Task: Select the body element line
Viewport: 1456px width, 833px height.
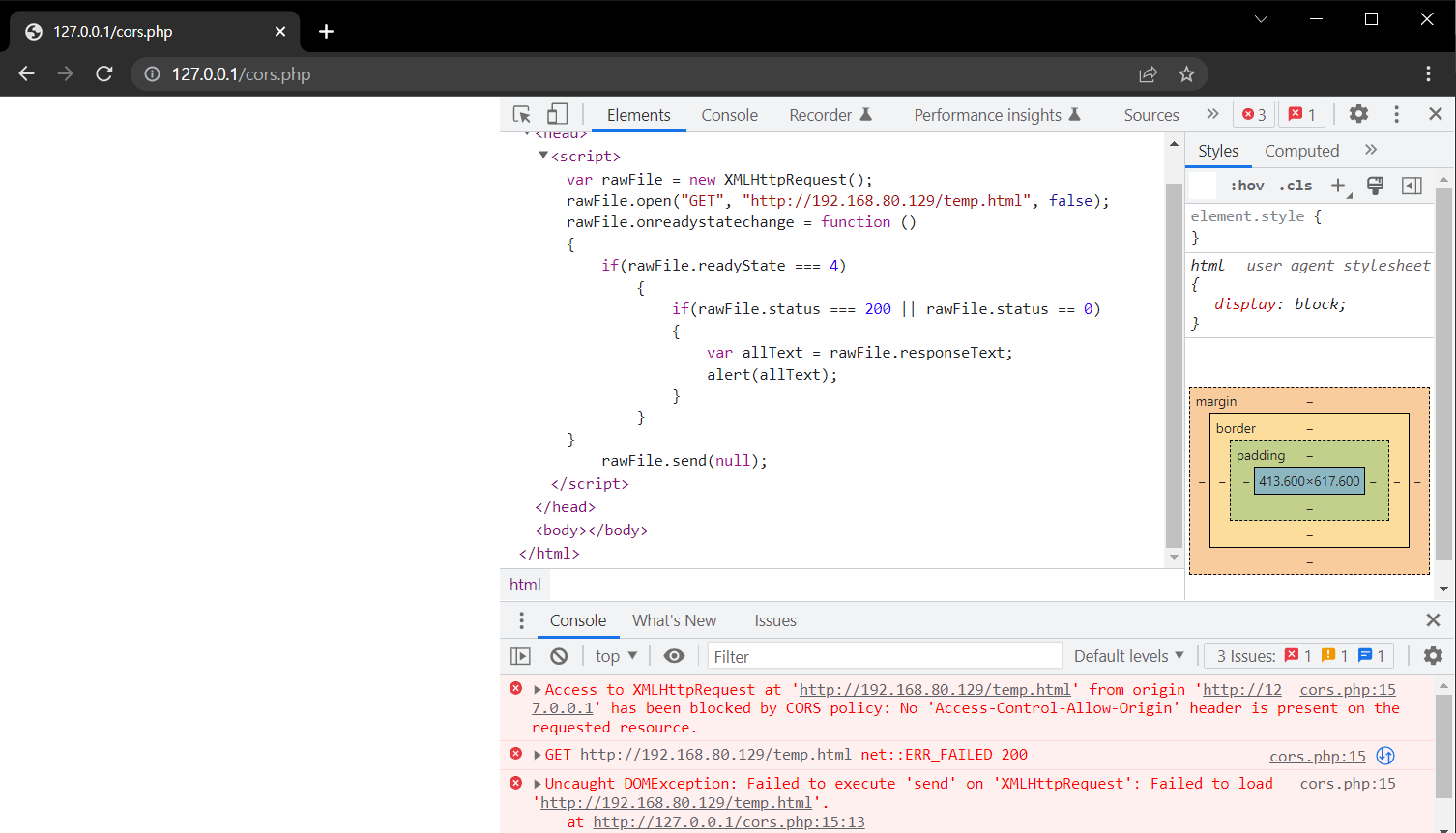Action: click(591, 530)
